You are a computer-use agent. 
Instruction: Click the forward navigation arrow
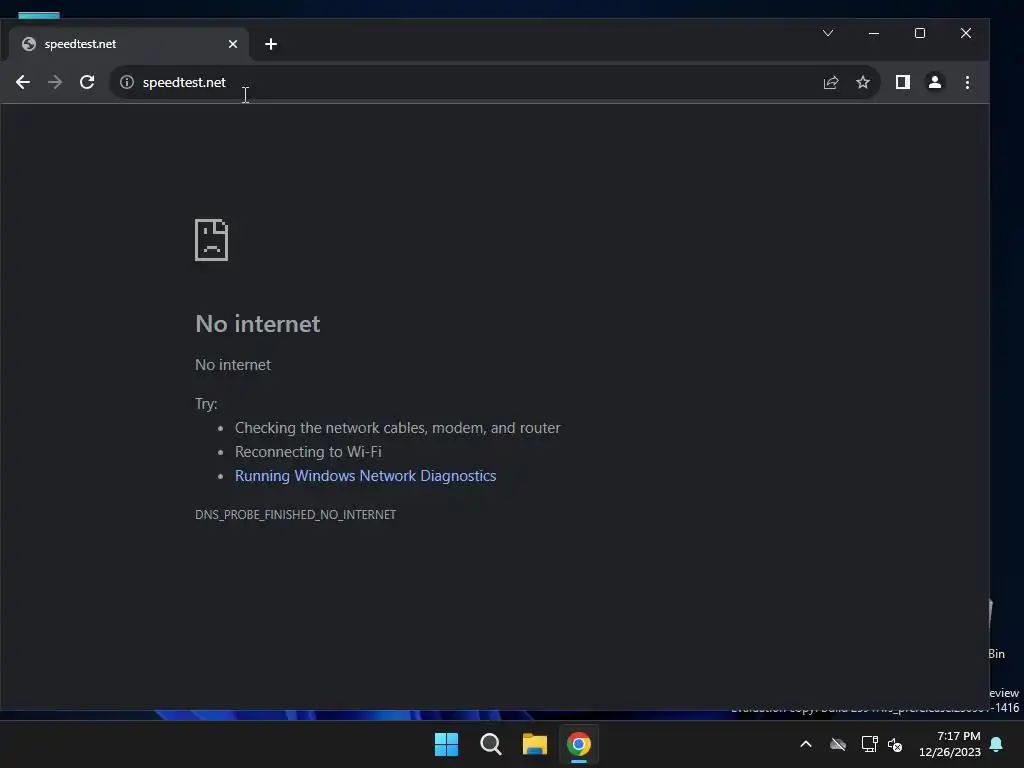[x=55, y=82]
